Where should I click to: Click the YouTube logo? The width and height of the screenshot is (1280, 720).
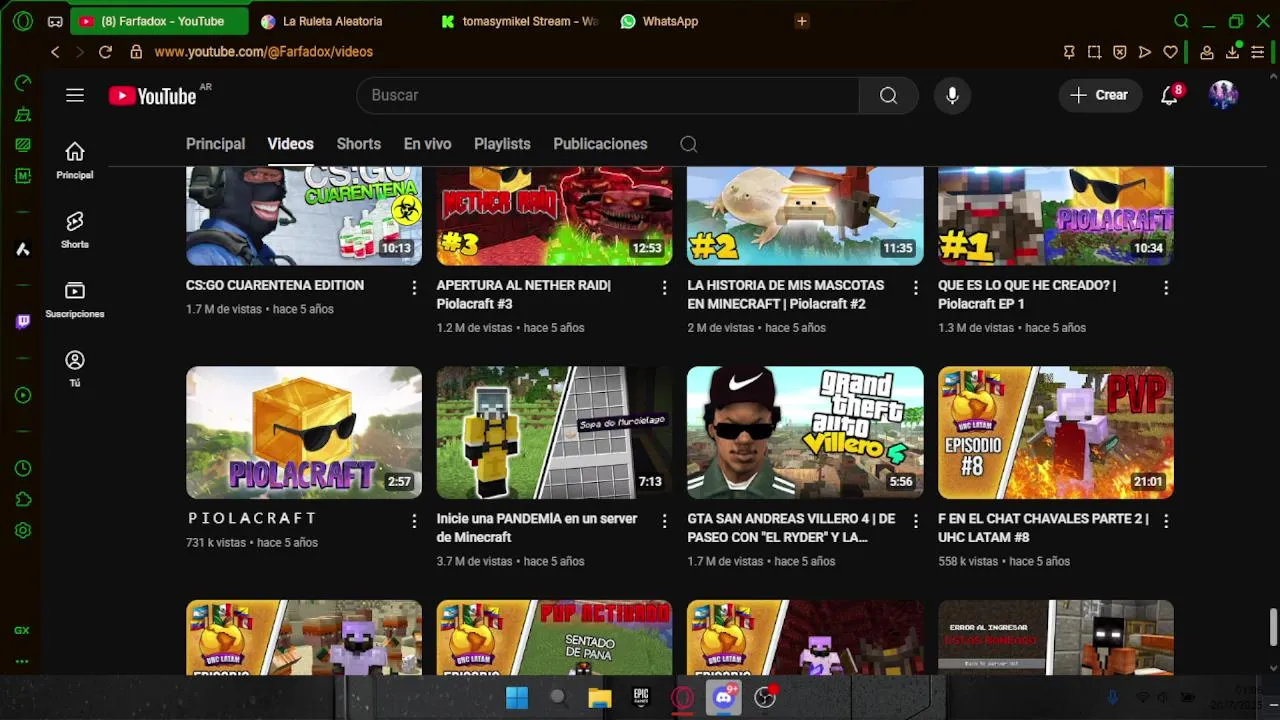[x=153, y=96]
